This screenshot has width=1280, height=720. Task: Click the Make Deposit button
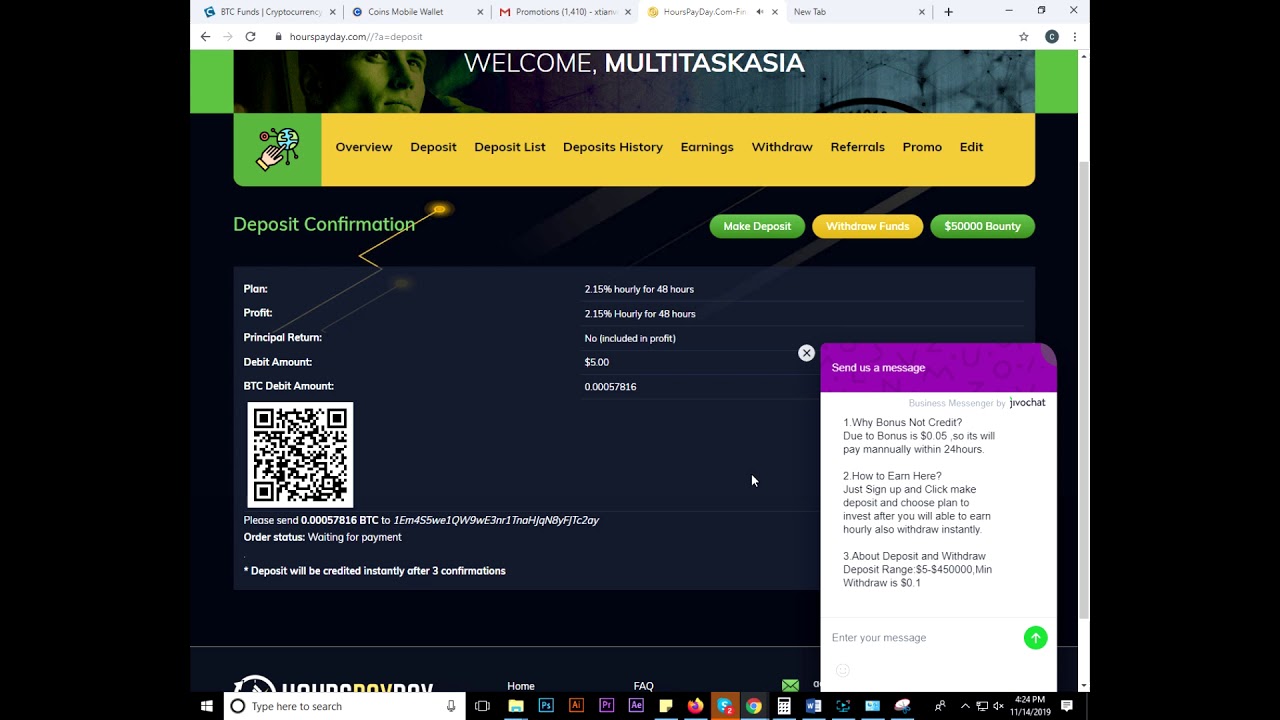(757, 226)
